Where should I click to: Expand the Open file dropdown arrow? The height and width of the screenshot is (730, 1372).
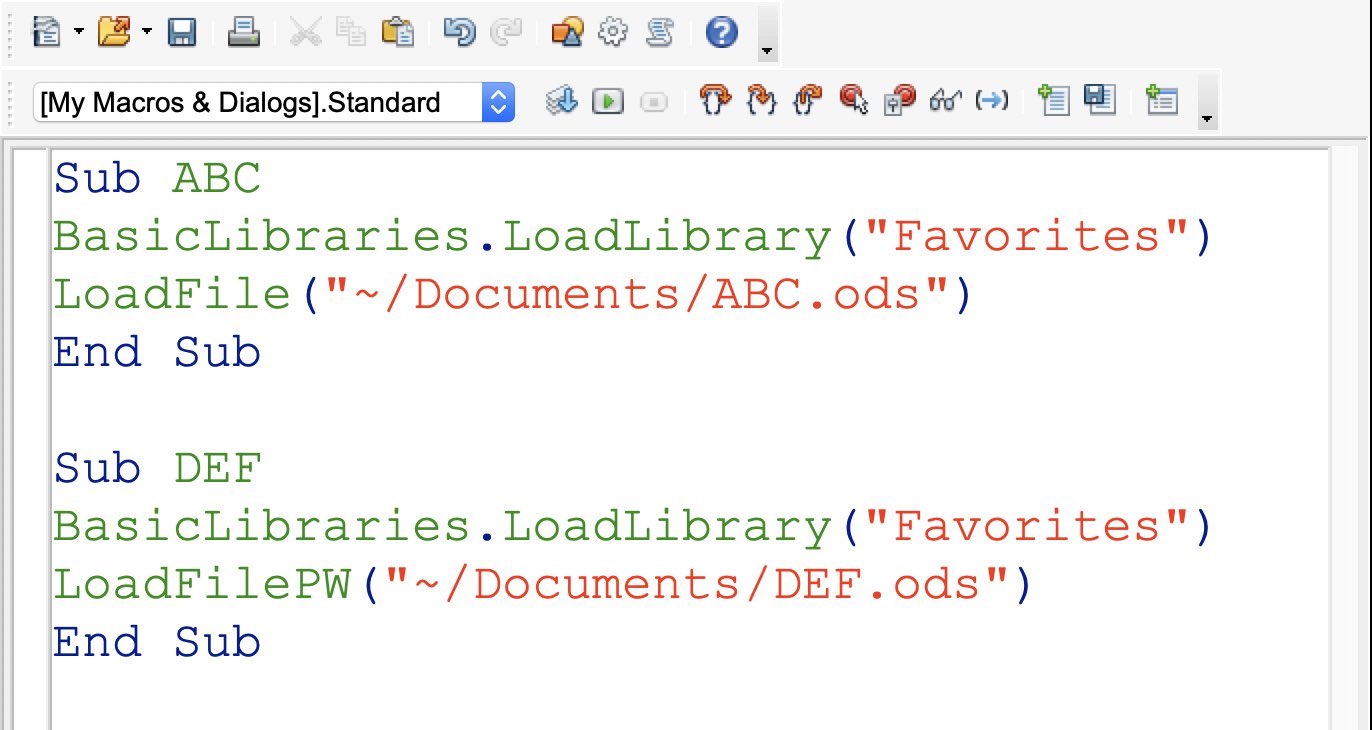point(146,33)
